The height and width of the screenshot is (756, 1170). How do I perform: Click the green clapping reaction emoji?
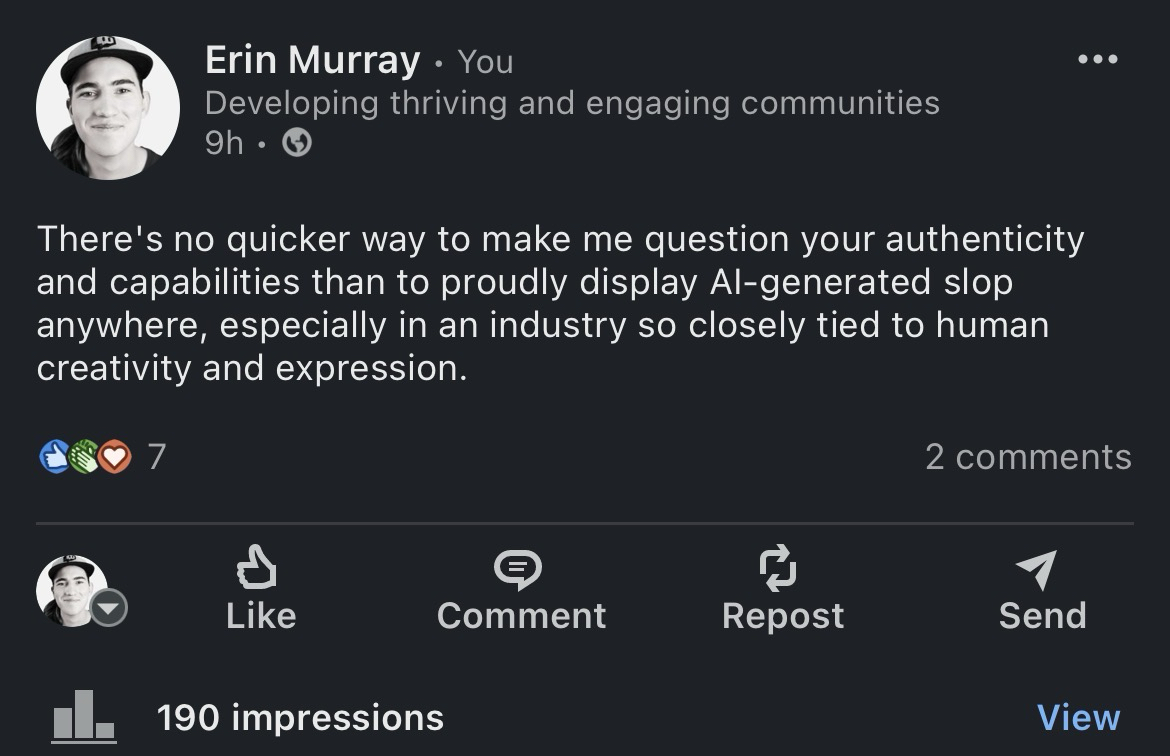click(84, 457)
